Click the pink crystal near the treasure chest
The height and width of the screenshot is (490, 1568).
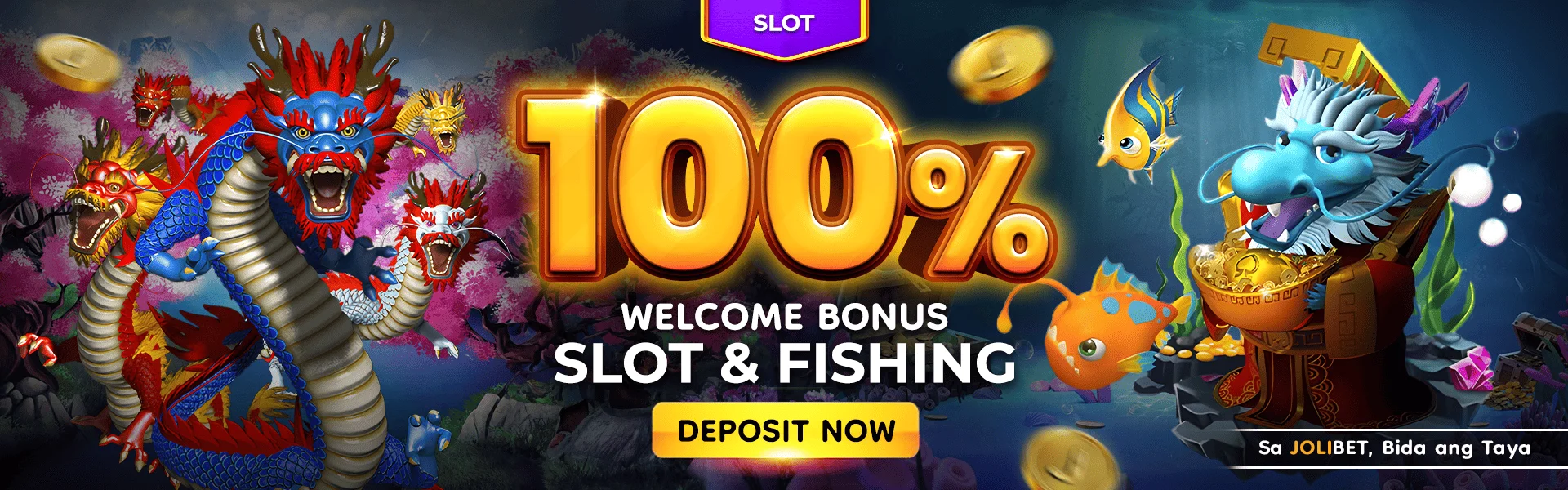pyautogui.click(x=1472, y=367)
